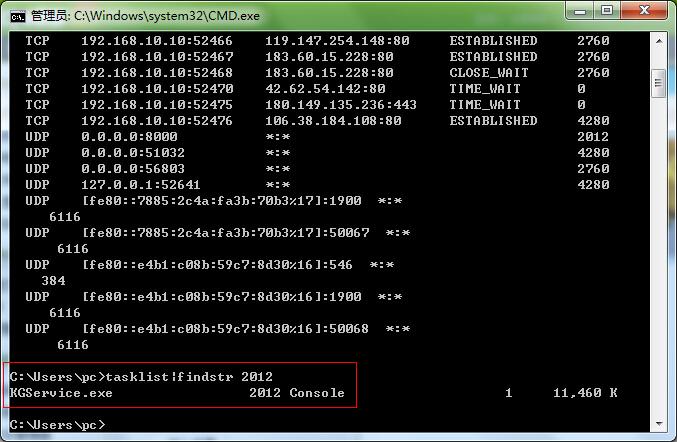Open the CMD window system menu icon
This screenshot has width=677, height=442.
[18, 17]
